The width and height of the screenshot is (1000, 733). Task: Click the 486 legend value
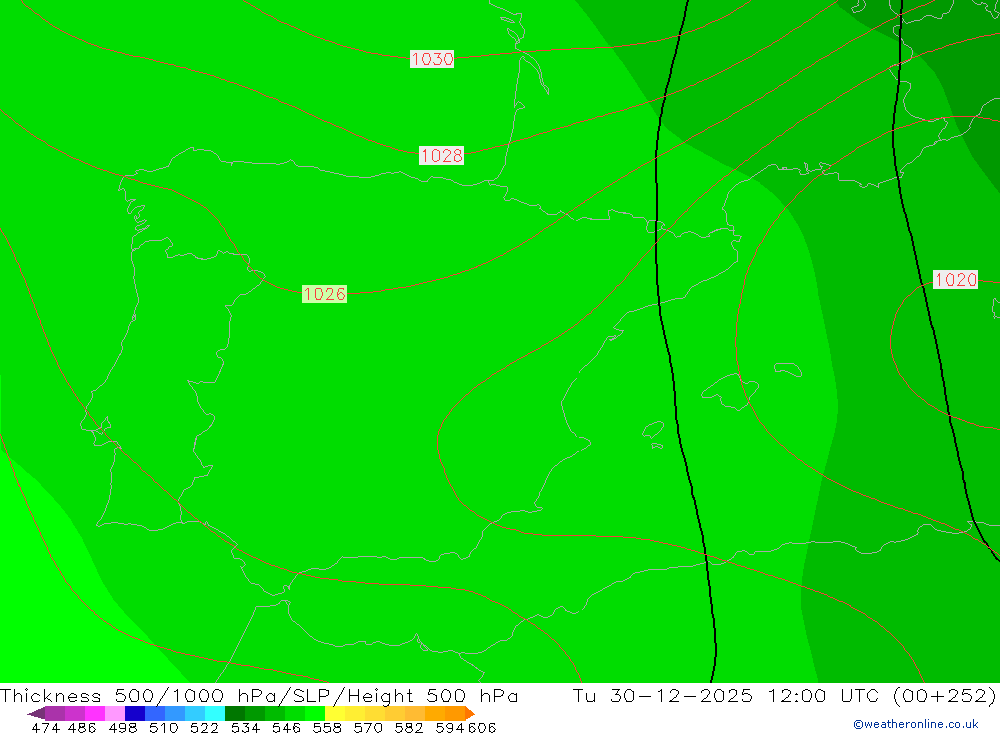point(82,727)
